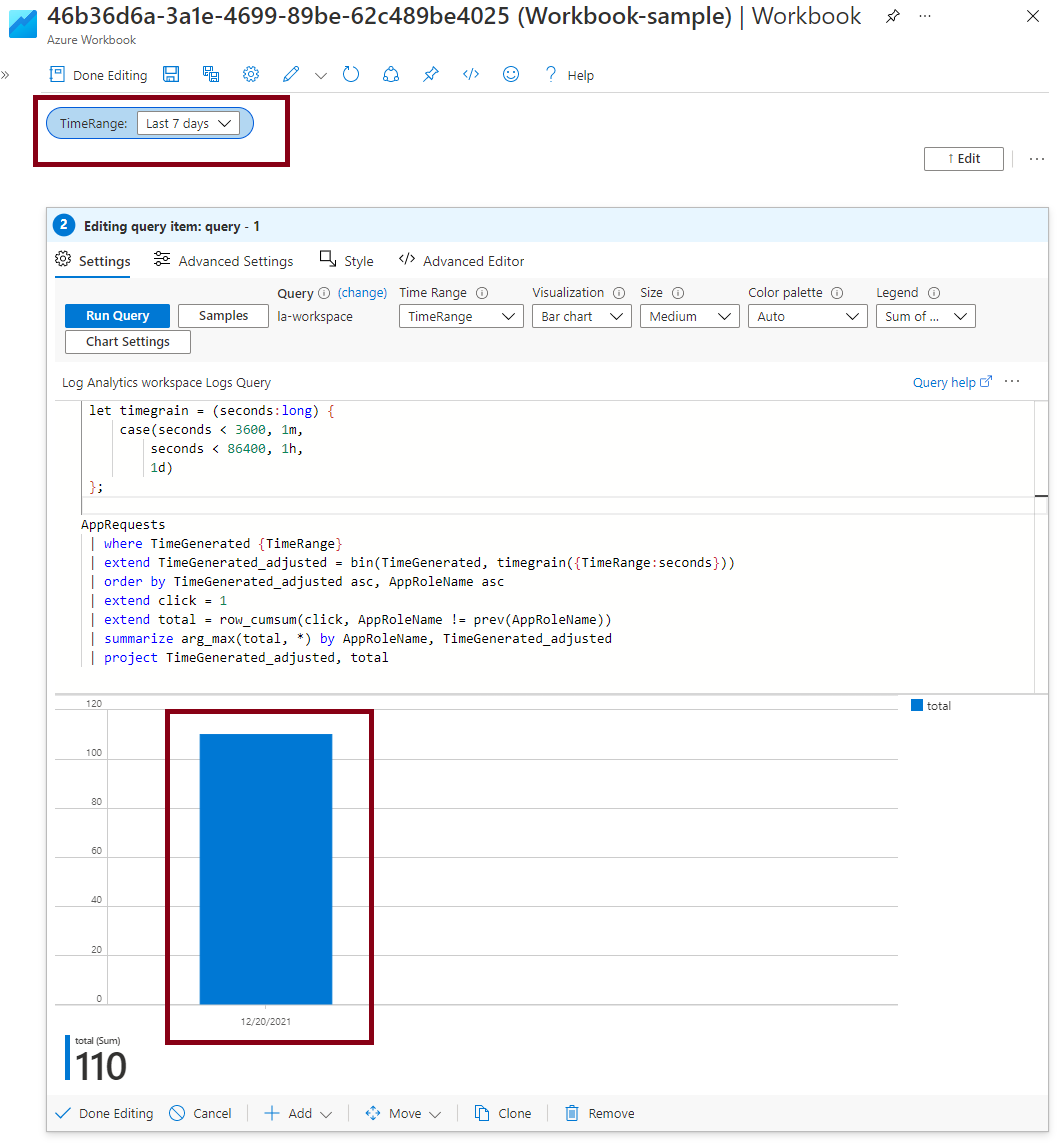Open workbook settings gear icon
Image resolution: width=1061 pixels, height=1145 pixels.
[251, 74]
